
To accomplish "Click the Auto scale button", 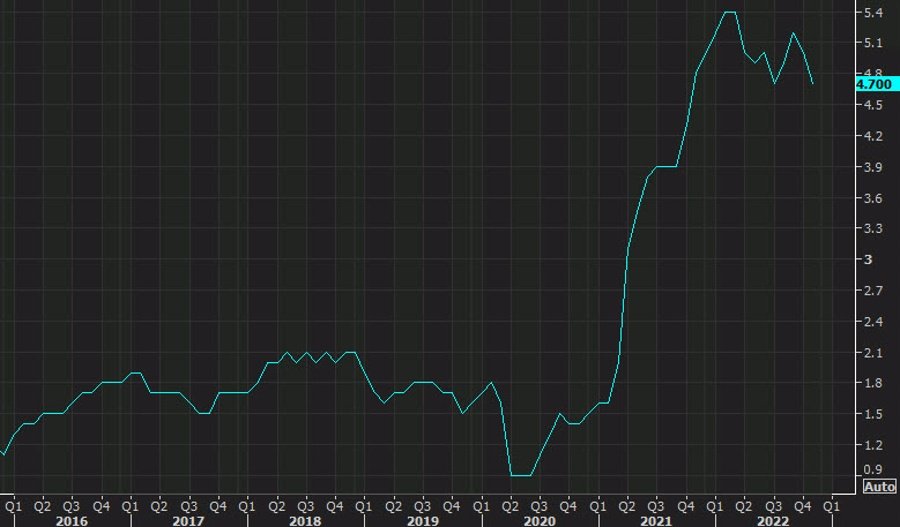I will coord(879,487).
